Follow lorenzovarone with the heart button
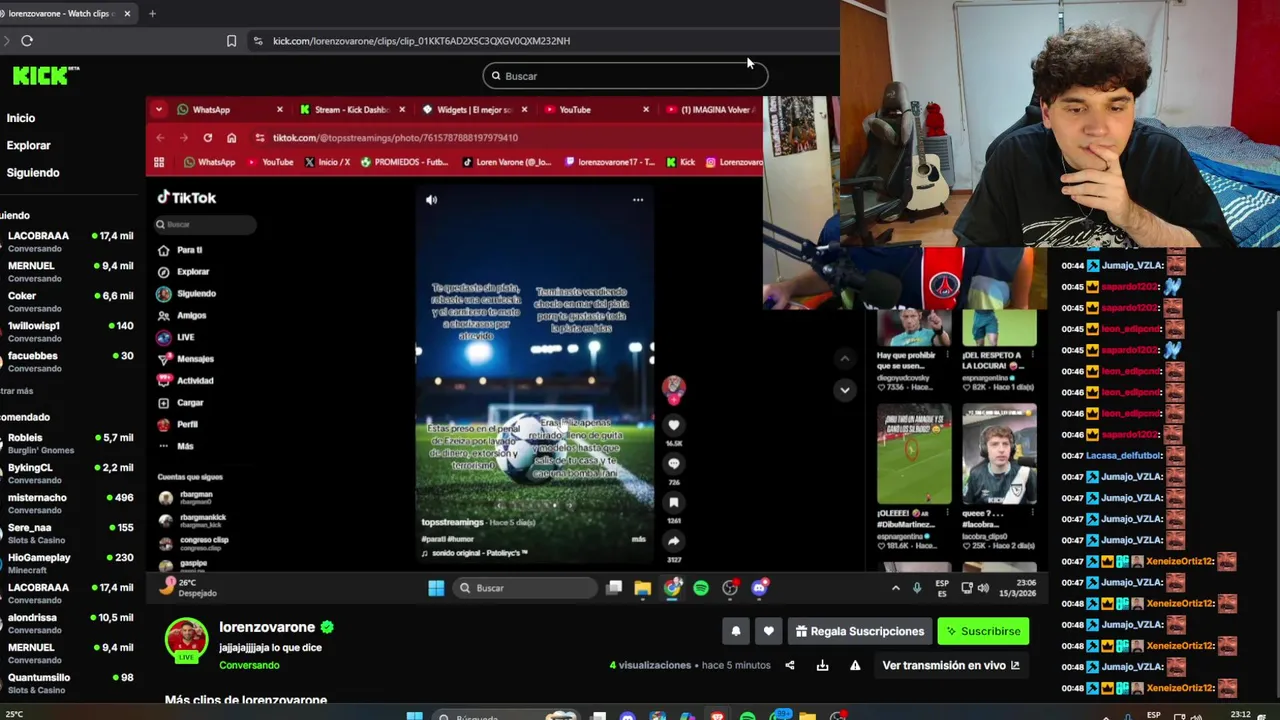The width and height of the screenshot is (1280, 720). (768, 631)
